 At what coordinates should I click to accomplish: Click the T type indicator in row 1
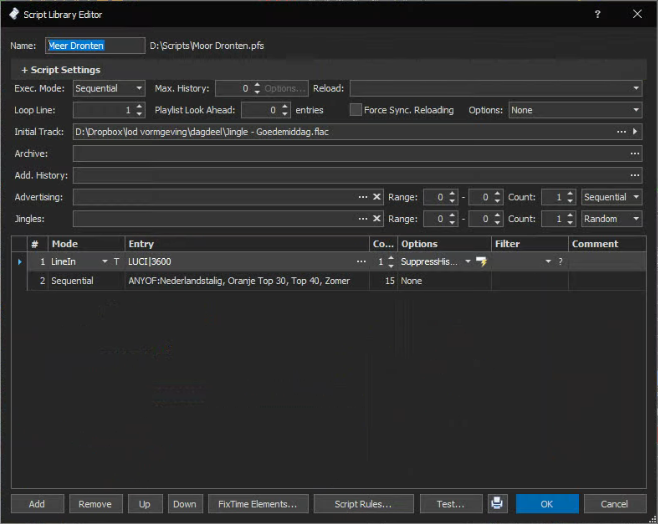point(116,261)
